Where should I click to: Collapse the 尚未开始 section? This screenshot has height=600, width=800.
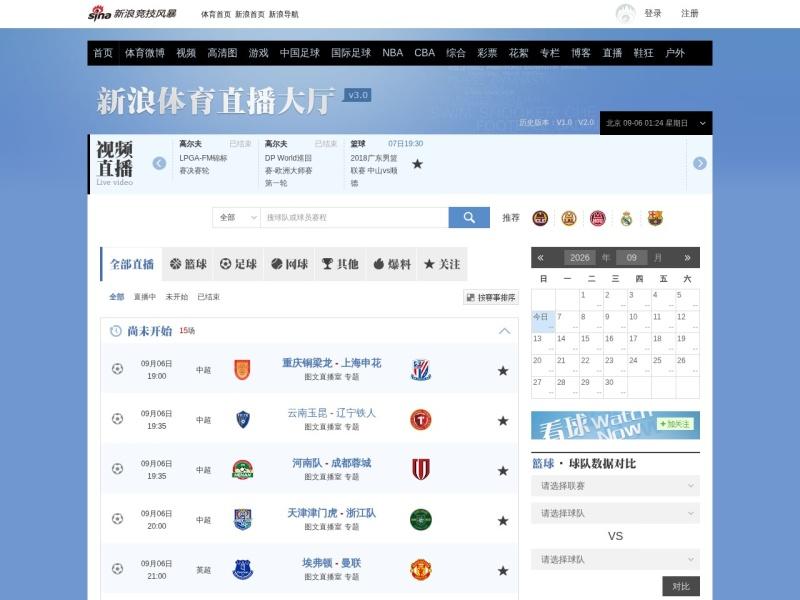(504, 331)
